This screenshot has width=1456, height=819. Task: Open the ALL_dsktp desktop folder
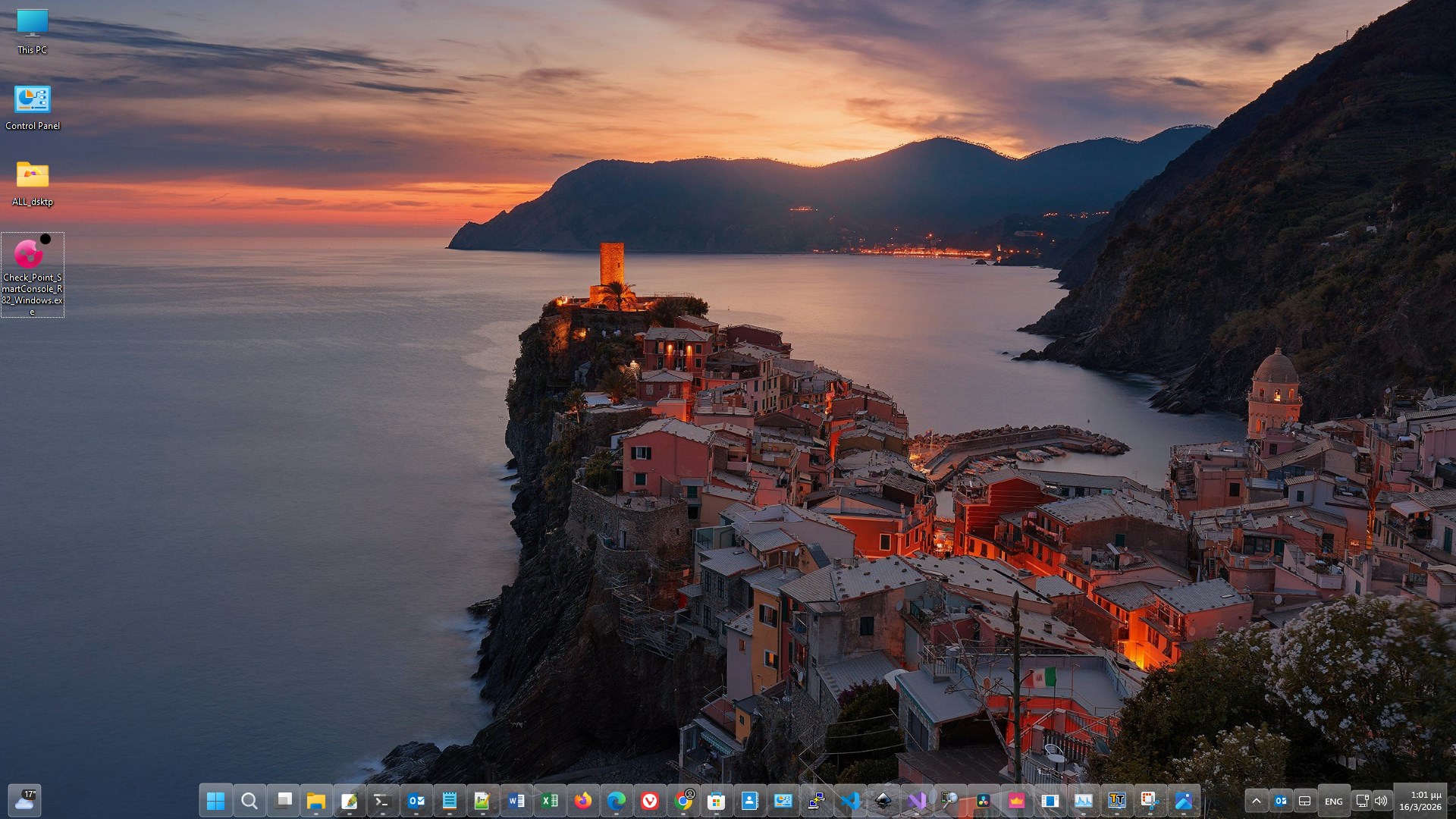[x=31, y=176]
